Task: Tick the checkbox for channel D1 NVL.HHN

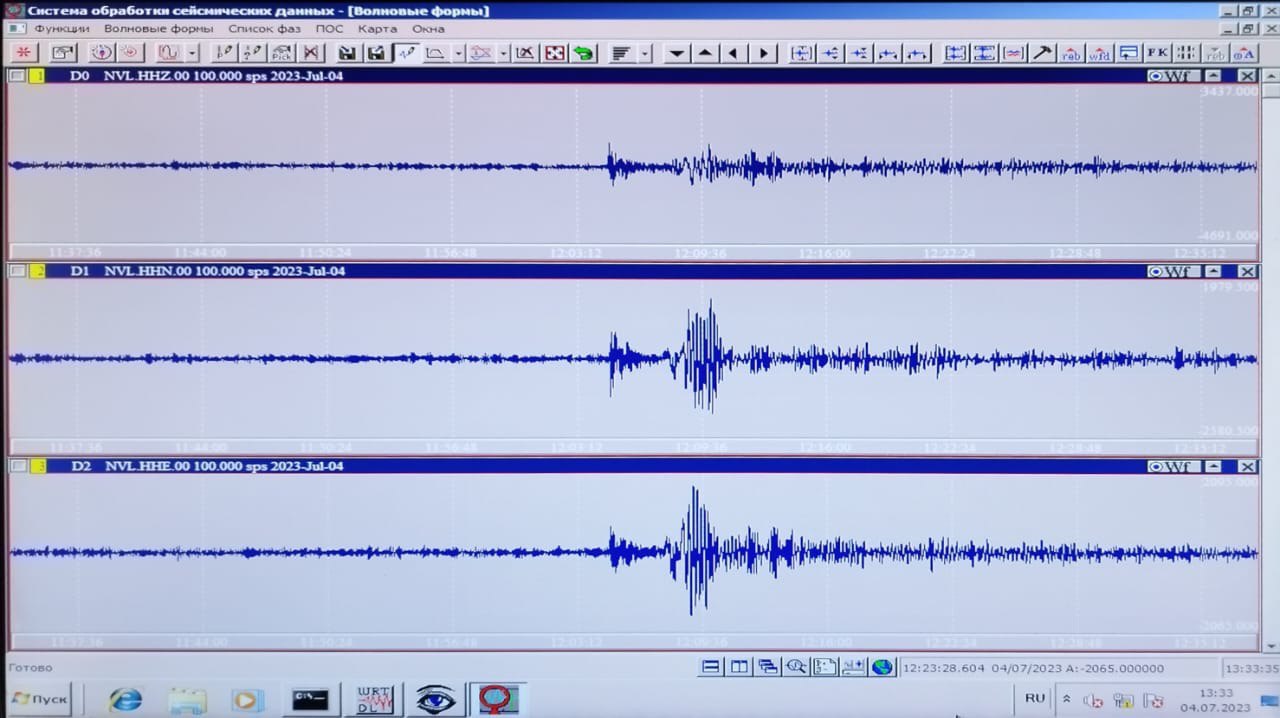Action: pos(17,271)
